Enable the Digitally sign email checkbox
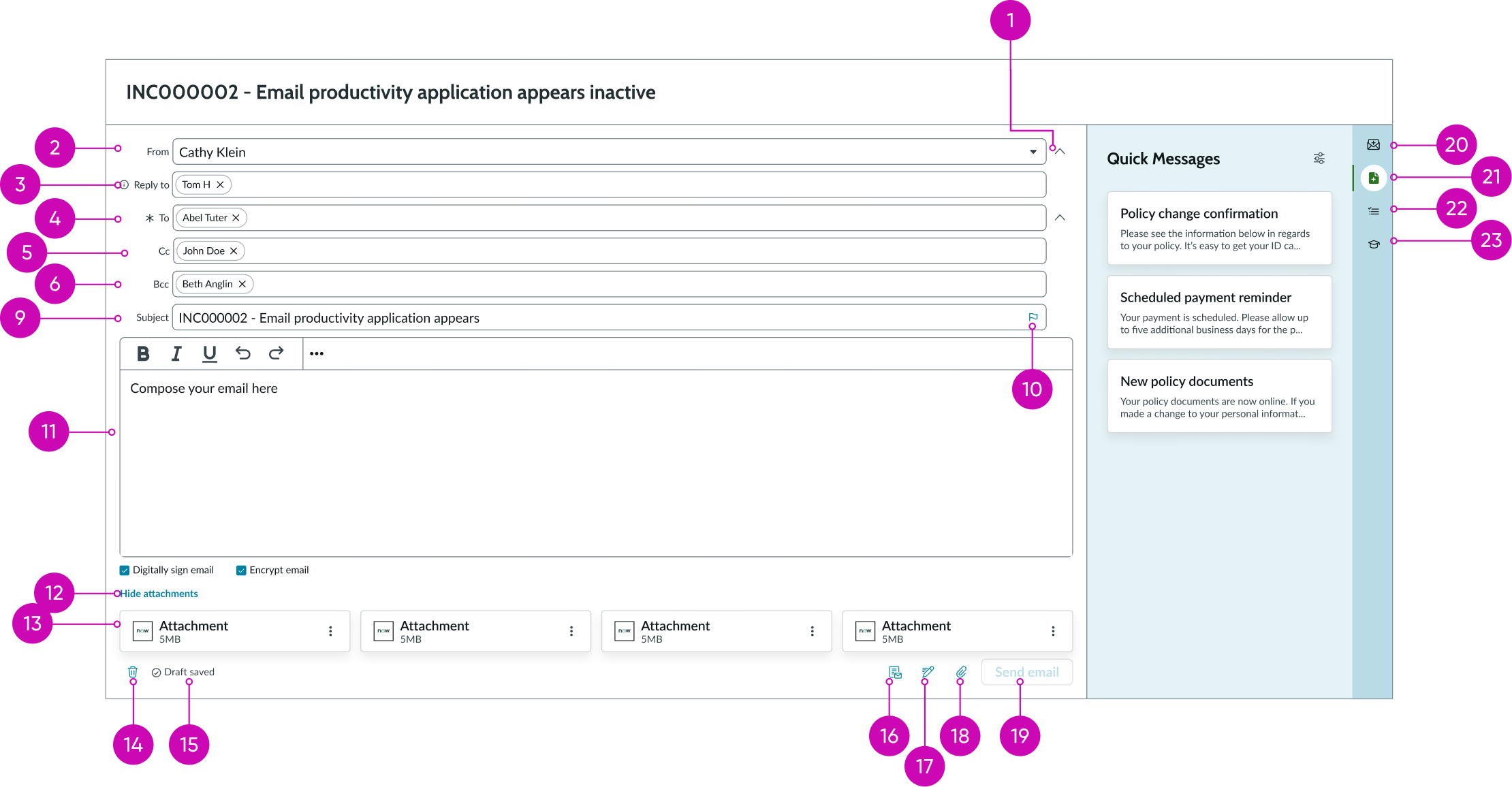Screen dimensions: 1512x787 coord(124,570)
